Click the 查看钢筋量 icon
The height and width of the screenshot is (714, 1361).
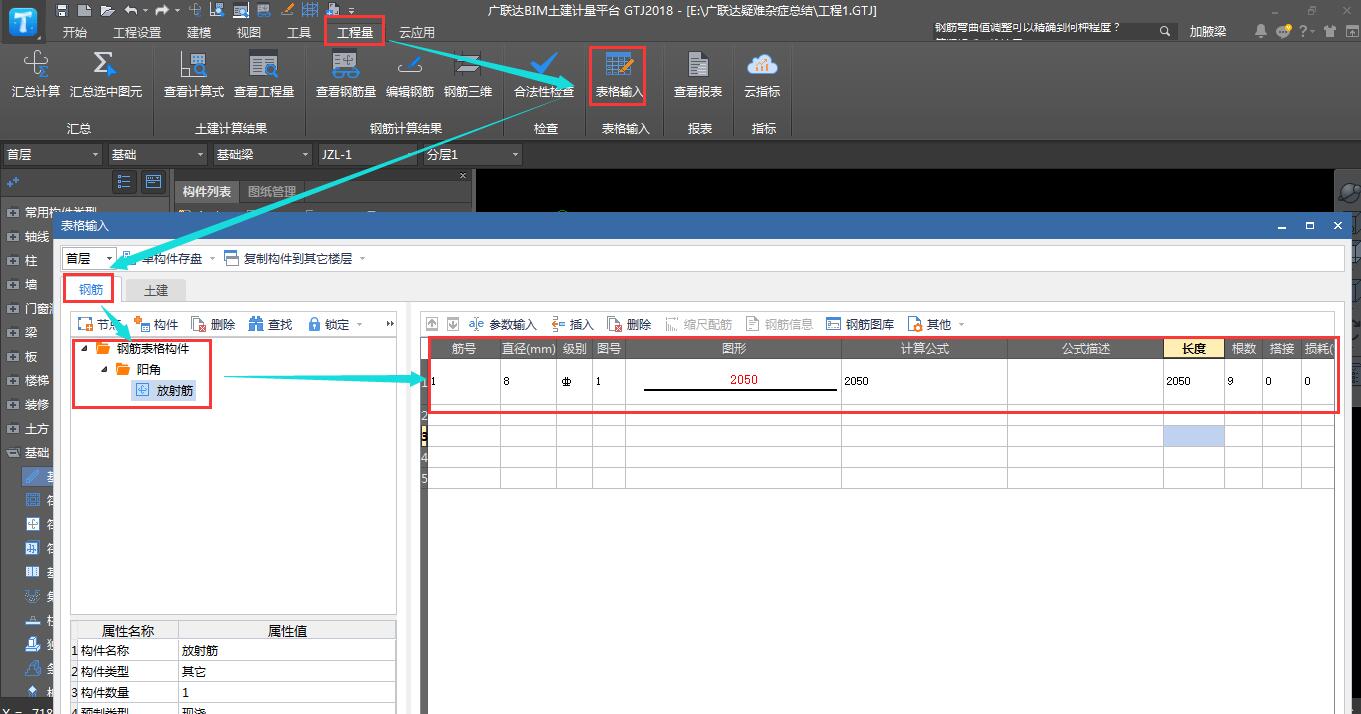pyautogui.click(x=346, y=75)
